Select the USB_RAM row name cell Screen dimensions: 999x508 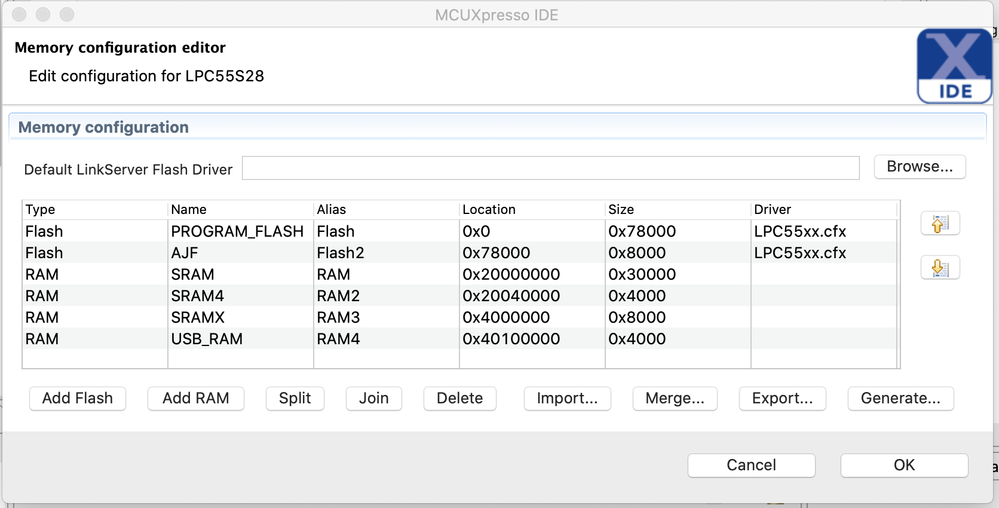pyautogui.click(x=207, y=339)
